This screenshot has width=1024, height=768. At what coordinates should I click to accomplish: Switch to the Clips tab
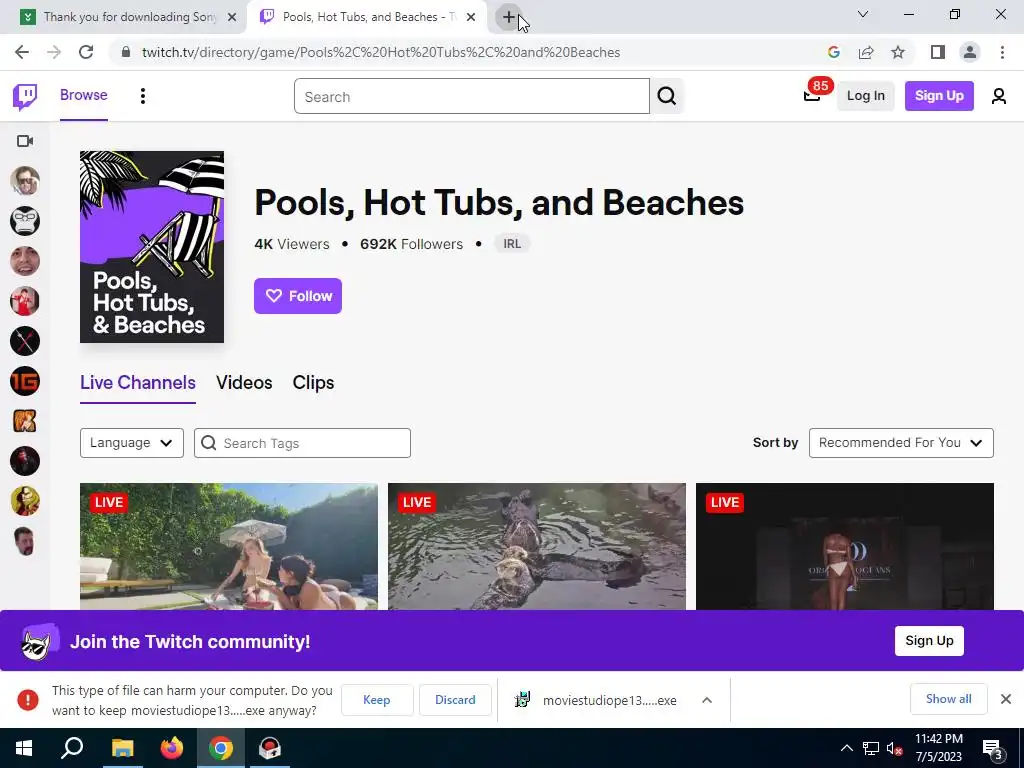click(x=313, y=383)
